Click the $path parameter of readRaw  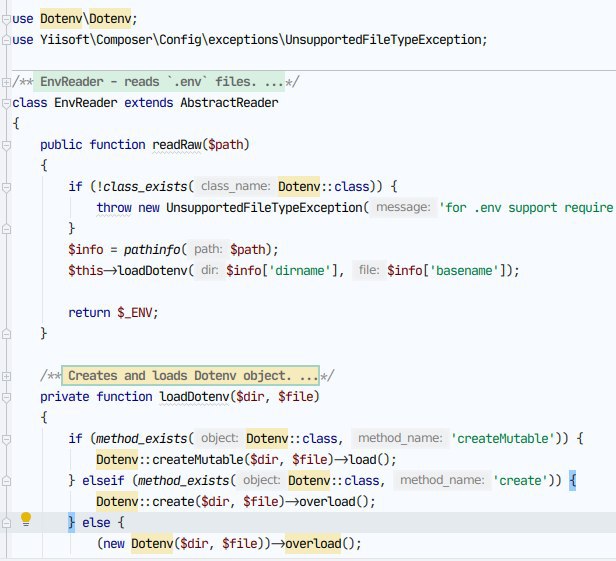[x=226, y=145]
